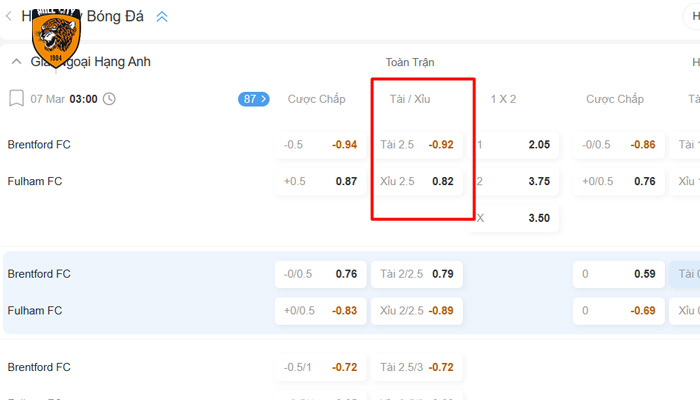The height and width of the screenshot is (400, 700).
Task: Open Brentford FC in the first match row
Action: 39,145
